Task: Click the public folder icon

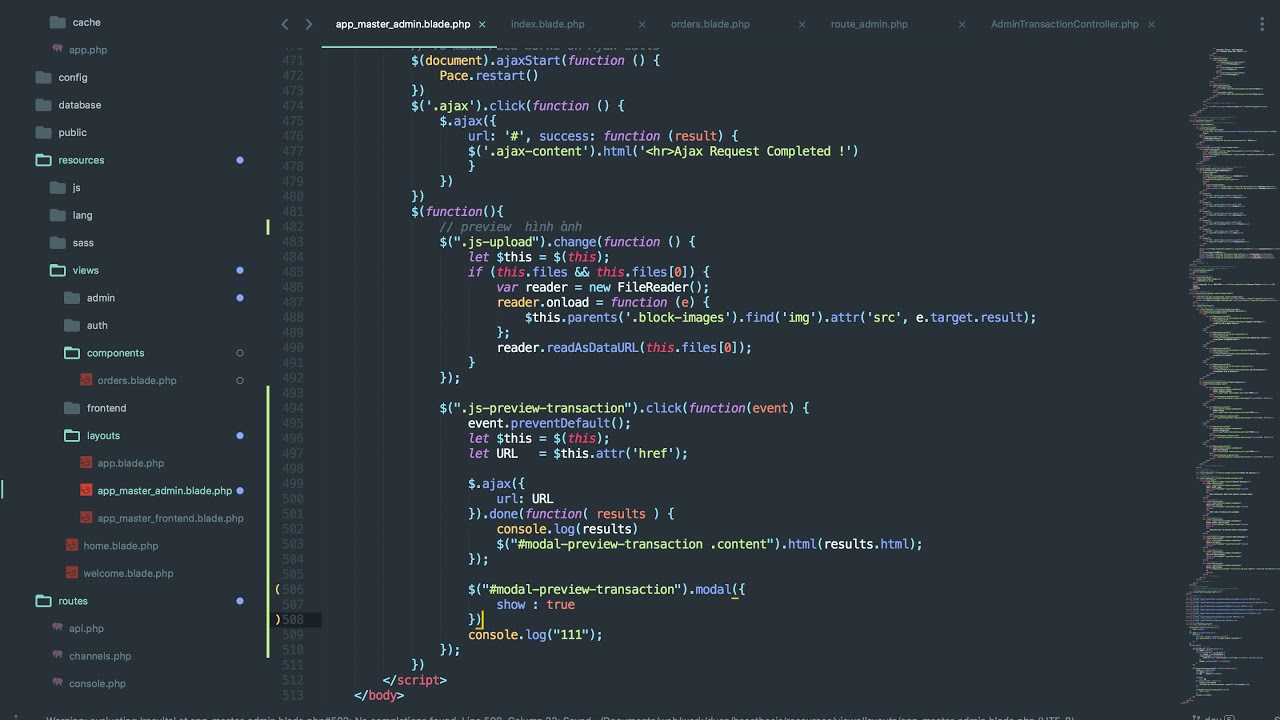Action: pos(43,132)
